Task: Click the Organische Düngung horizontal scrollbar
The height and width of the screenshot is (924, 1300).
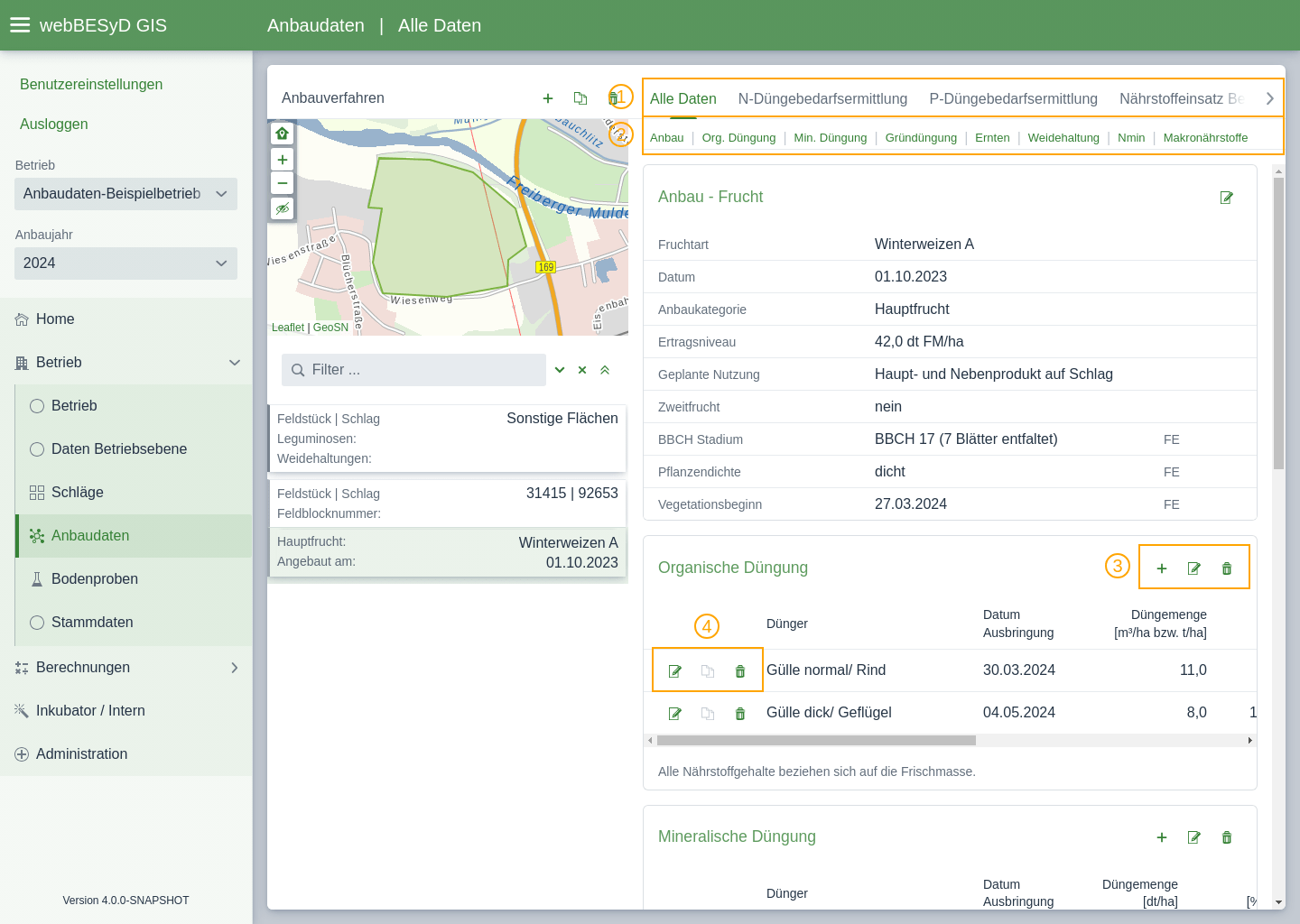Action: point(816,740)
